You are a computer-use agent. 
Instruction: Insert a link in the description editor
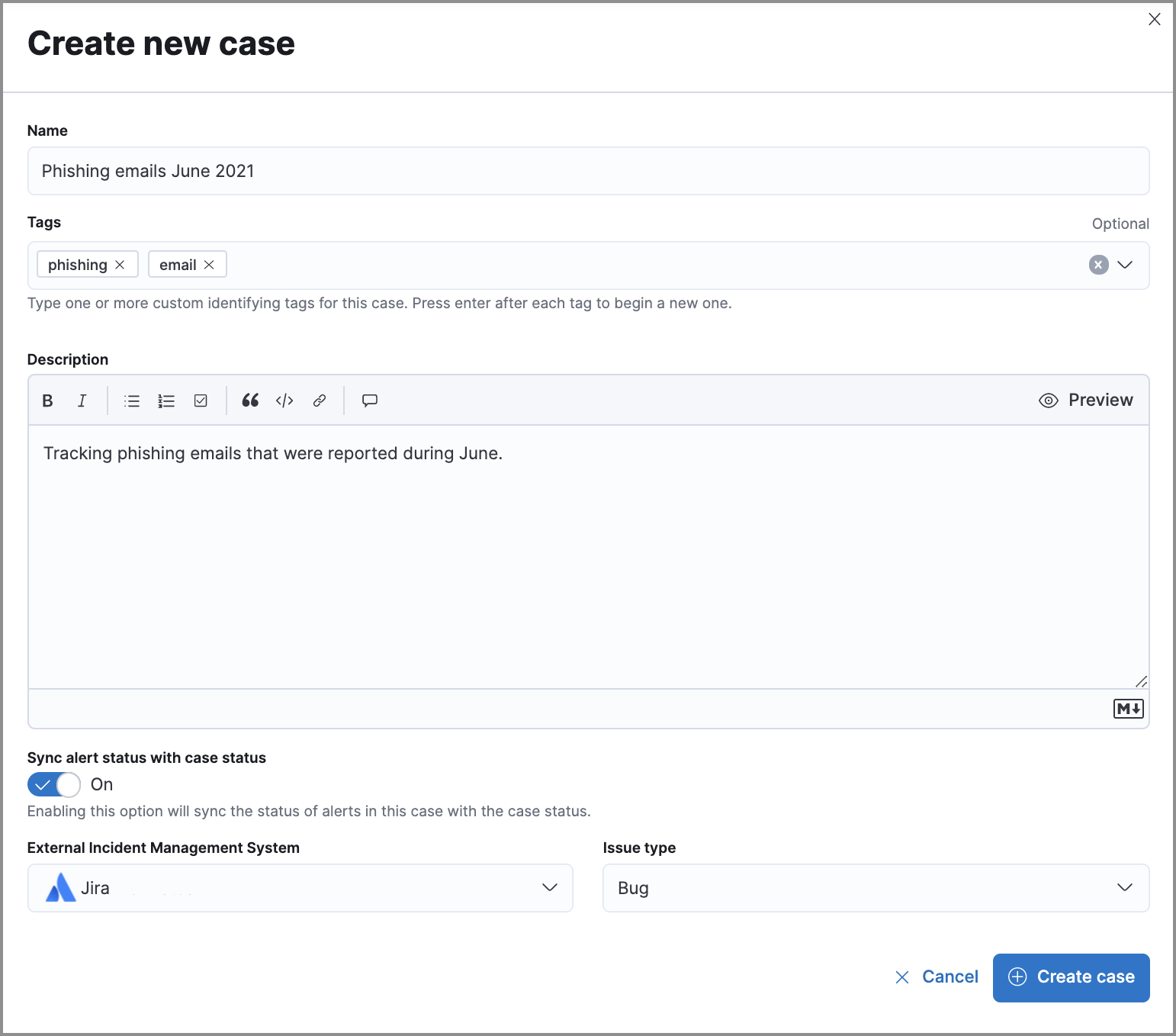pyautogui.click(x=319, y=400)
